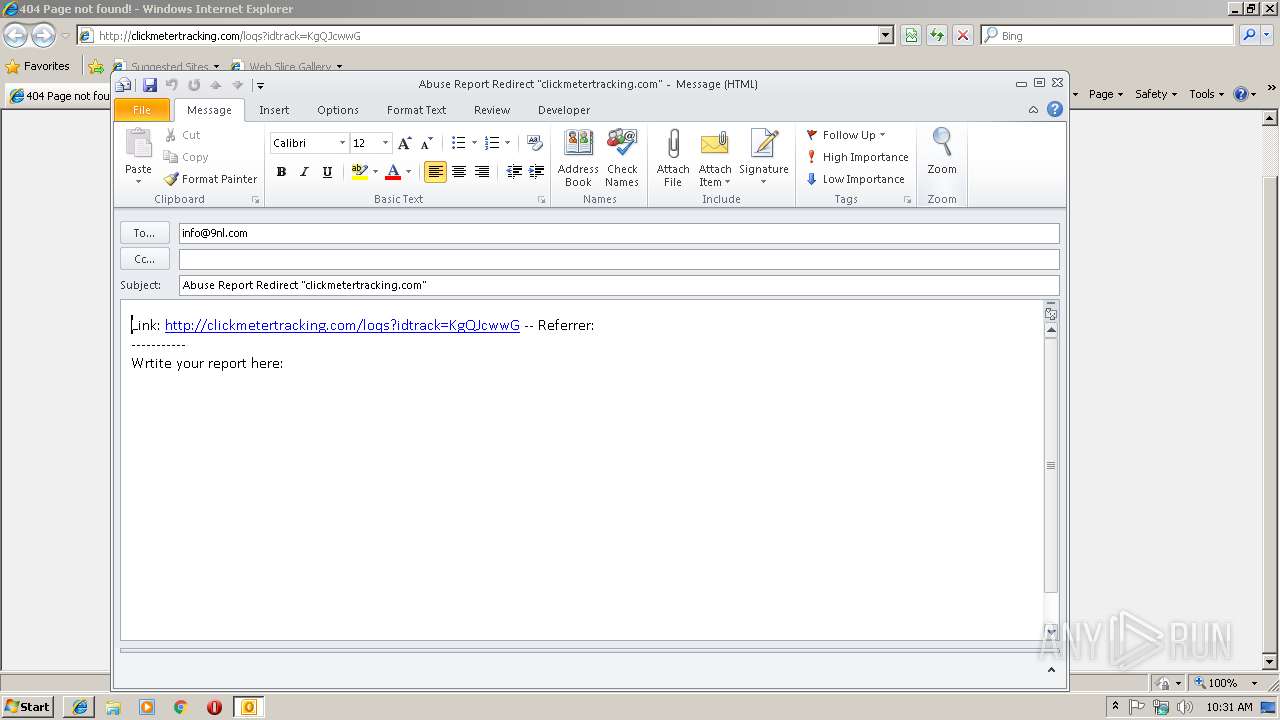Open Basic Text dialog launcher
The width and height of the screenshot is (1280, 720).
(542, 200)
